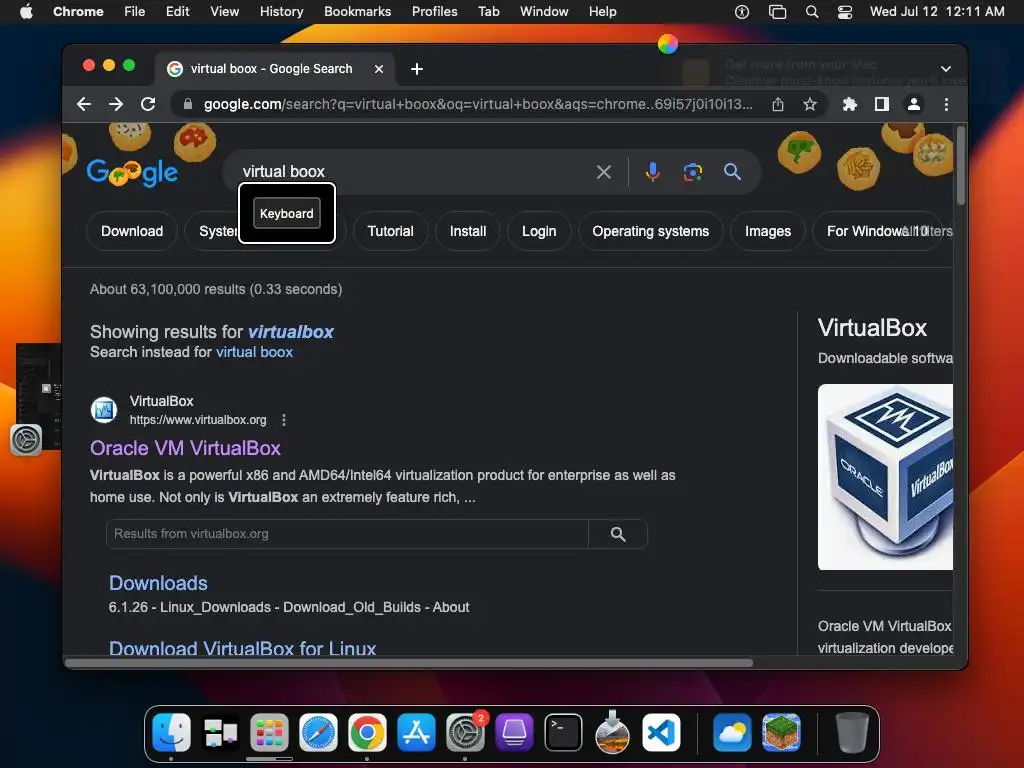Select the Download filter chip
The width and height of the screenshot is (1024, 768).
coord(132,231)
